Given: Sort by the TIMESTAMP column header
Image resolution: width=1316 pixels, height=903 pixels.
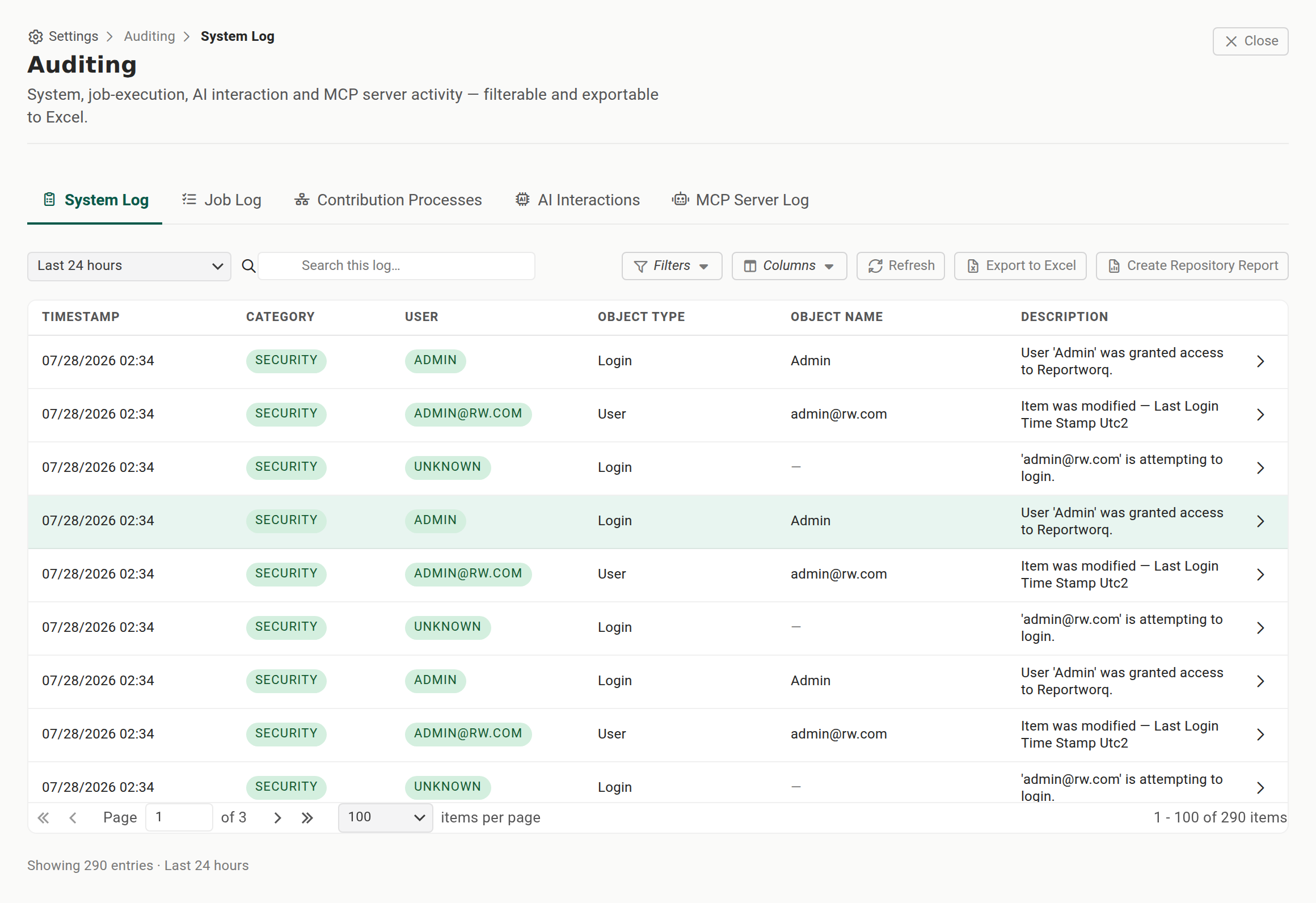Looking at the screenshot, I should point(81,317).
